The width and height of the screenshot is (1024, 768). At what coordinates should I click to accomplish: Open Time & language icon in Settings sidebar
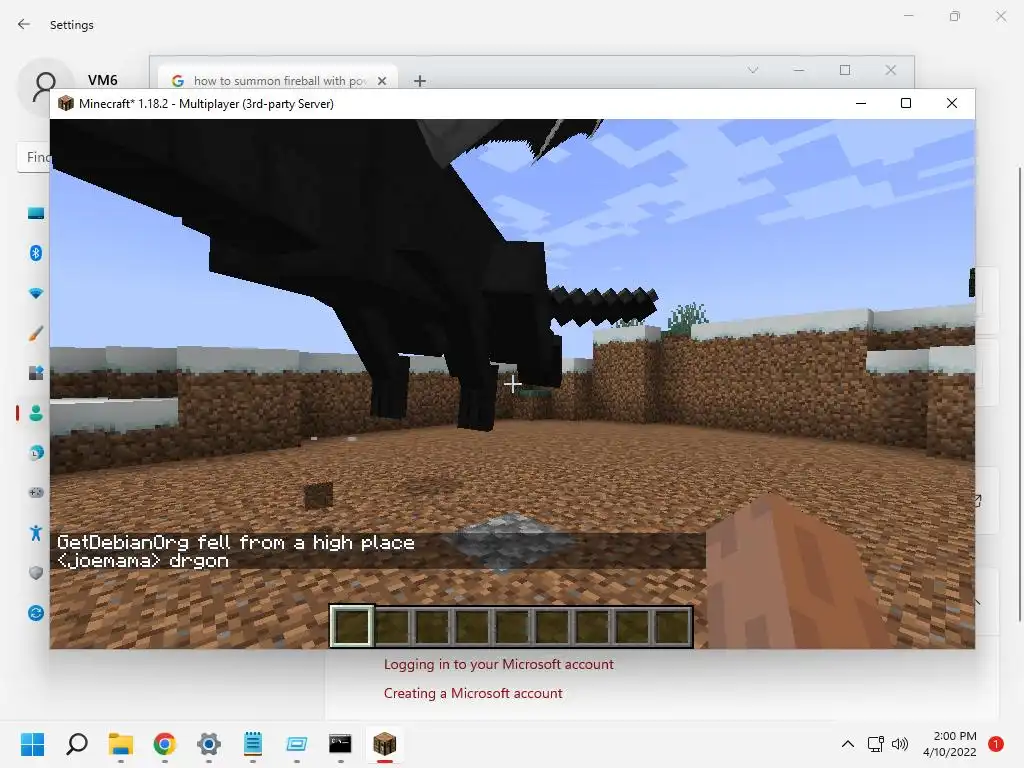[x=36, y=453]
